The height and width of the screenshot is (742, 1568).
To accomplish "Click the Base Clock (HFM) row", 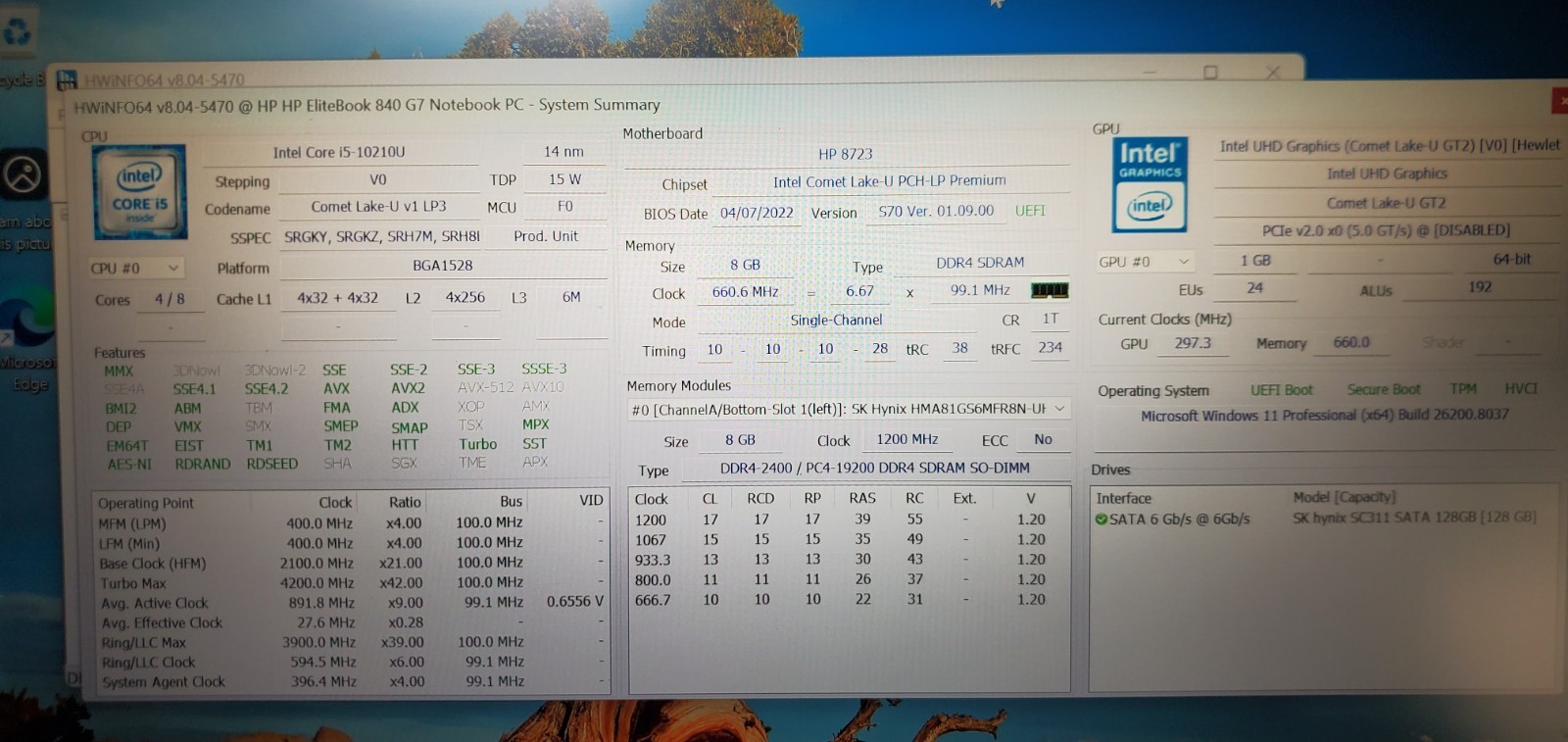I will [351, 564].
